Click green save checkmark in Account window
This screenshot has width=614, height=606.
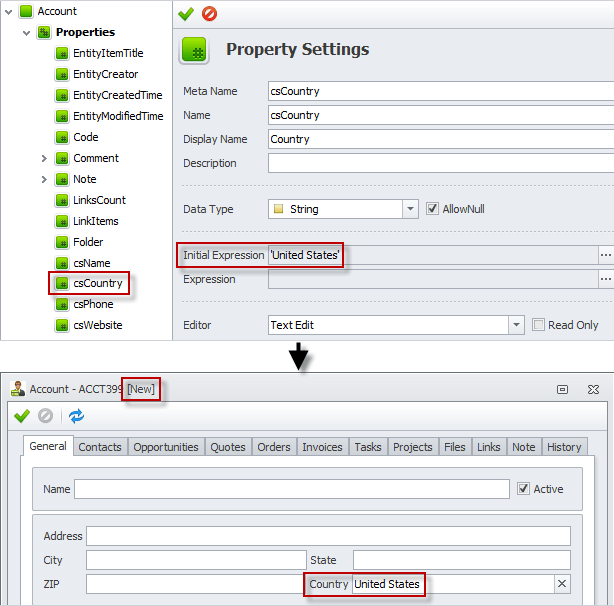21,416
